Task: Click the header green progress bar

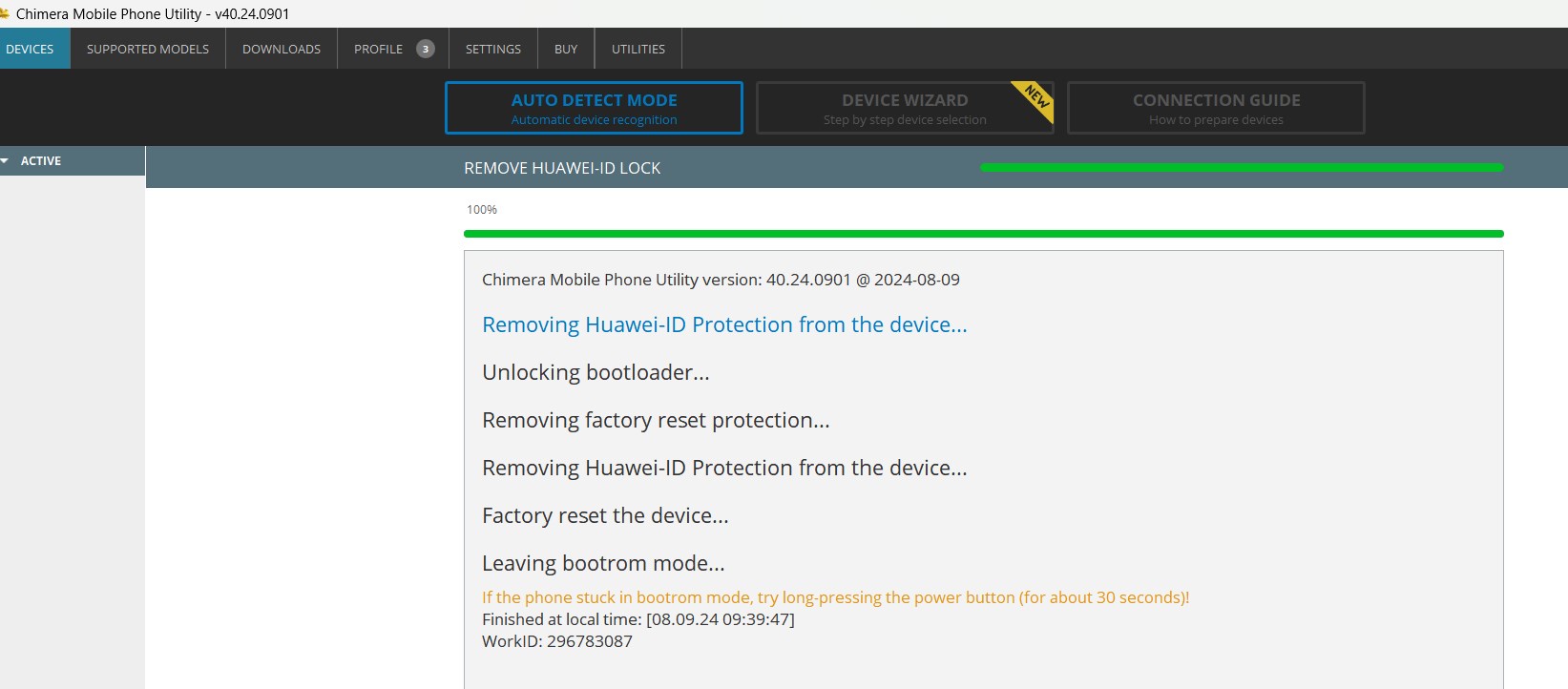Action: coord(1242,168)
